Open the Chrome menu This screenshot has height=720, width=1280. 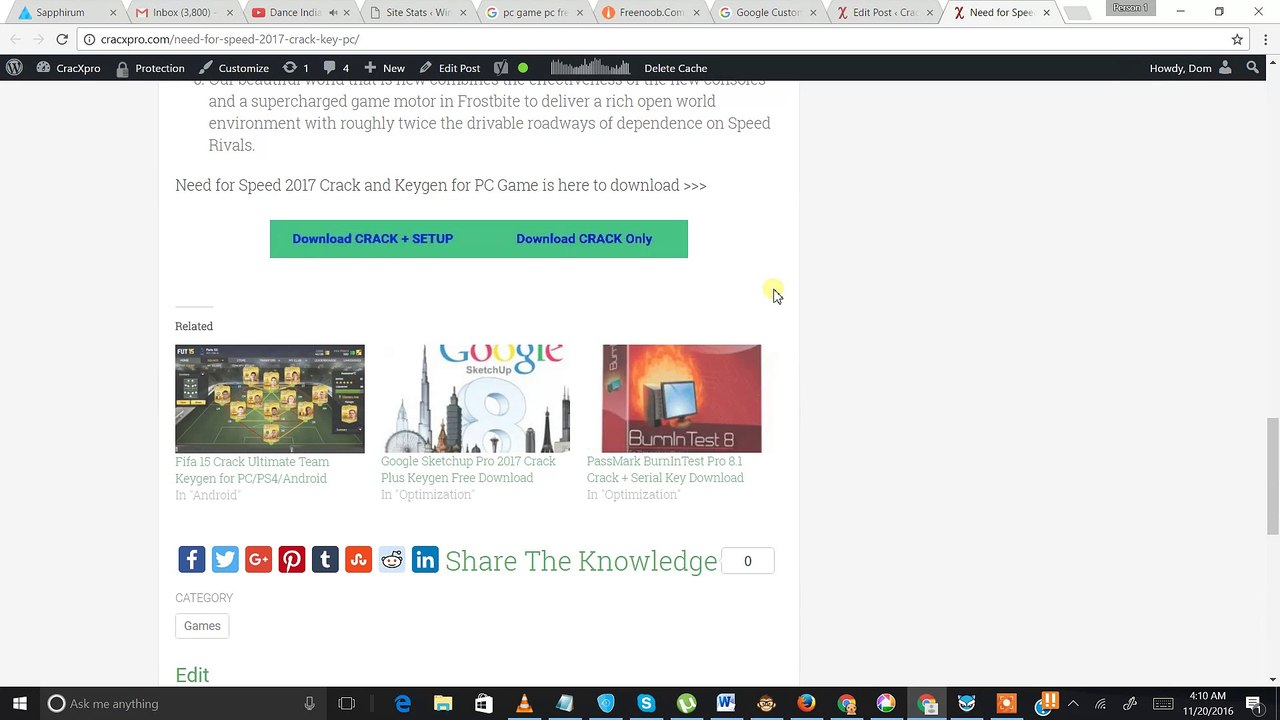pyautogui.click(x=1263, y=39)
